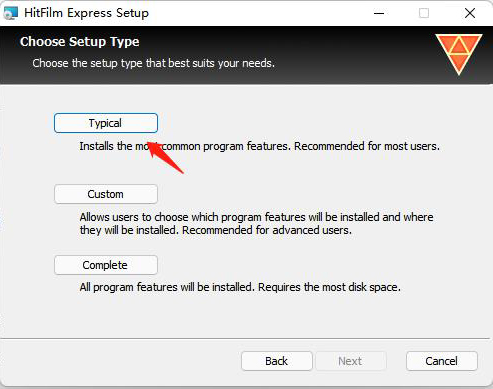
Task: Click the Typical option description text
Action: pyautogui.click(x=259, y=146)
